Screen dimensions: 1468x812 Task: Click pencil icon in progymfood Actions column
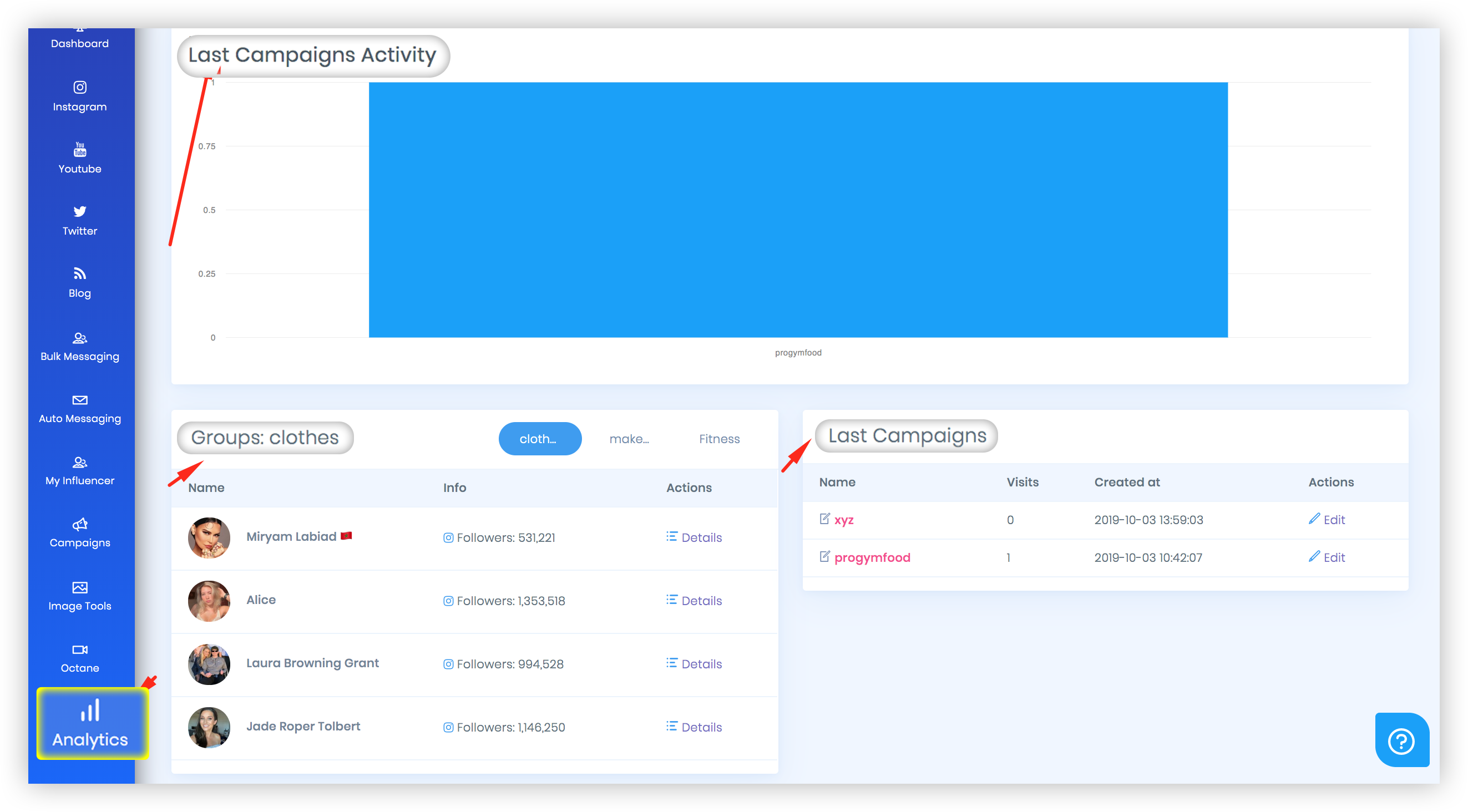[1314, 556]
